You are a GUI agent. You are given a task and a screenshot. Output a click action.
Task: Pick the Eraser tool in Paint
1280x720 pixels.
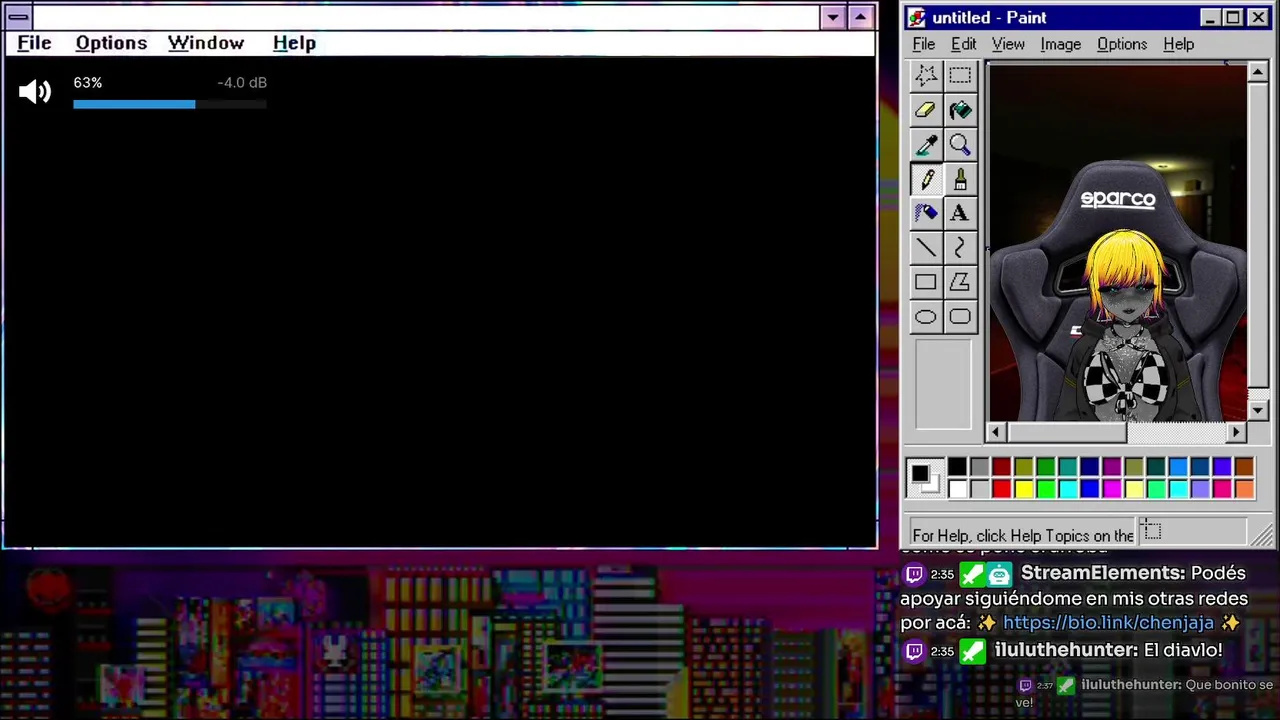925,110
